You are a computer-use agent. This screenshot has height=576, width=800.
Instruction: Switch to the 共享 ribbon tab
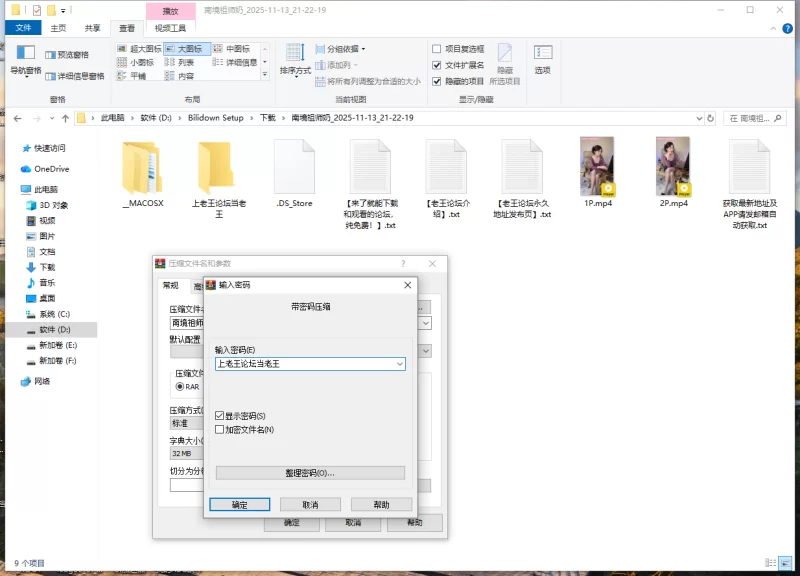tap(92, 28)
